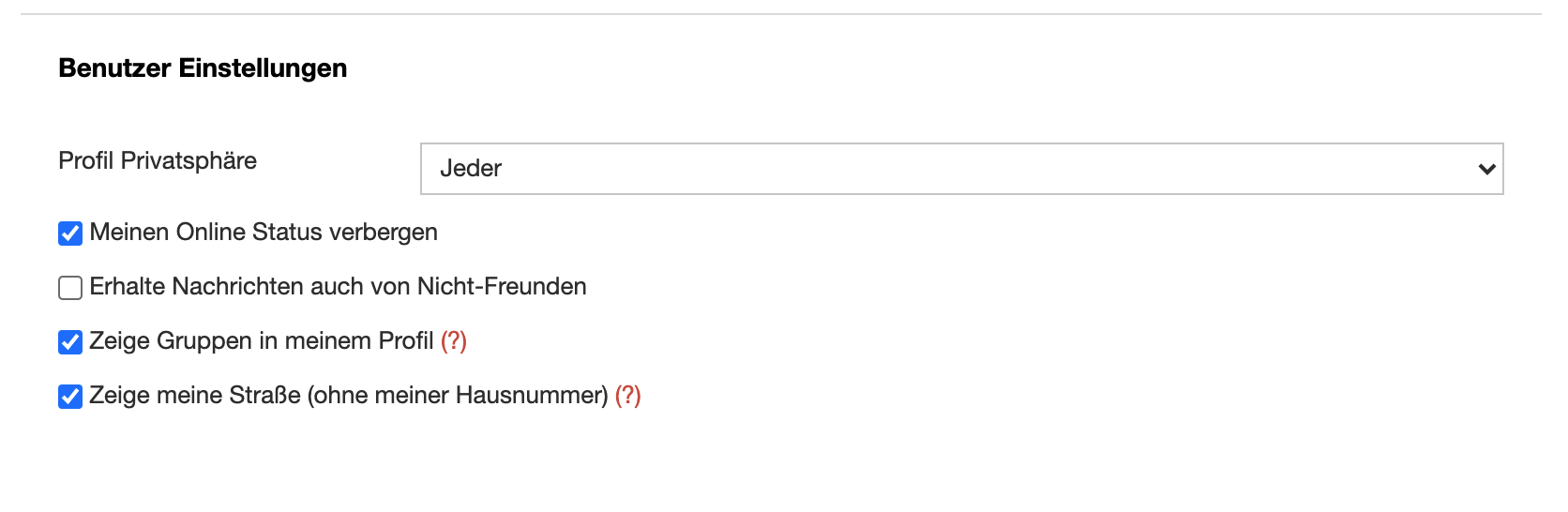Click the 'Zeige meine Straße' label text
Image resolution: width=1568 pixels, height=512 pixels.
(195, 396)
